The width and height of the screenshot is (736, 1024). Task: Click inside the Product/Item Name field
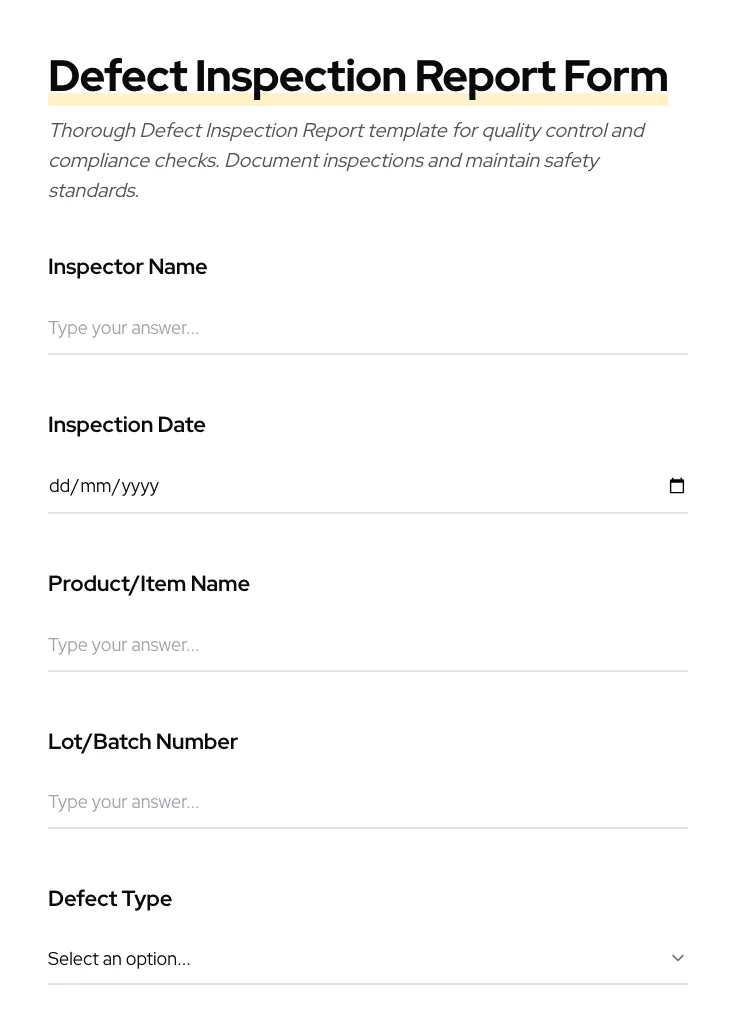[x=368, y=645]
